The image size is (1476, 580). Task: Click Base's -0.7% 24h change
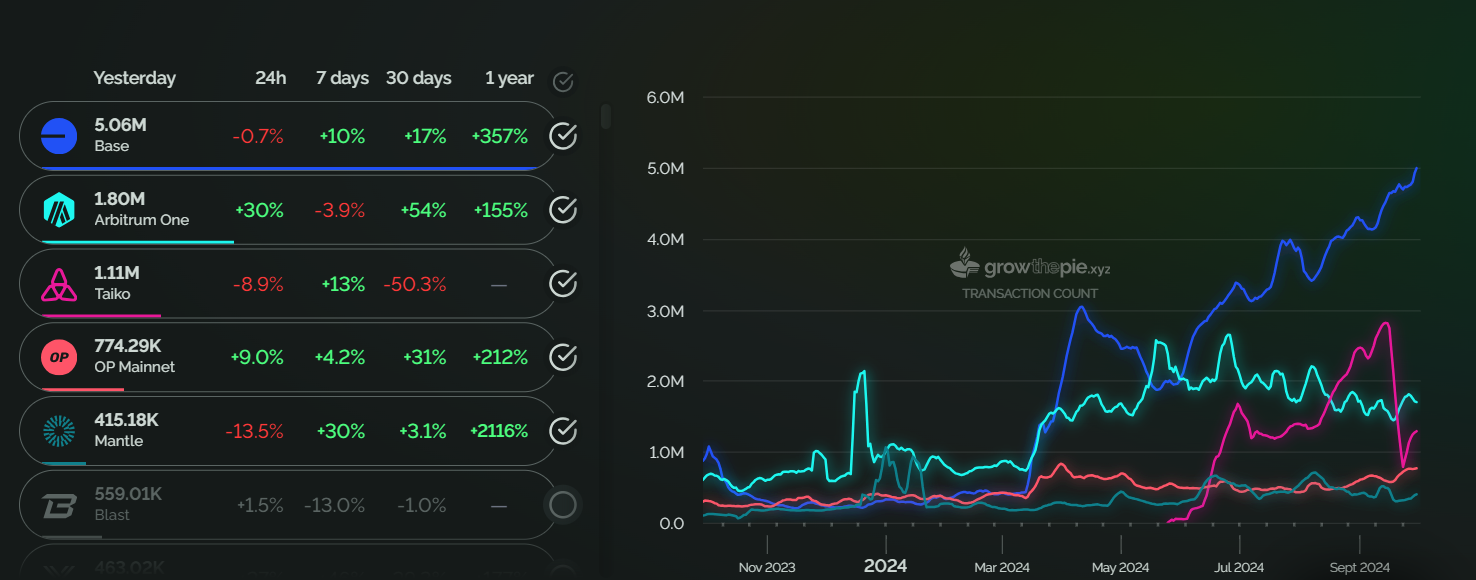(x=258, y=136)
